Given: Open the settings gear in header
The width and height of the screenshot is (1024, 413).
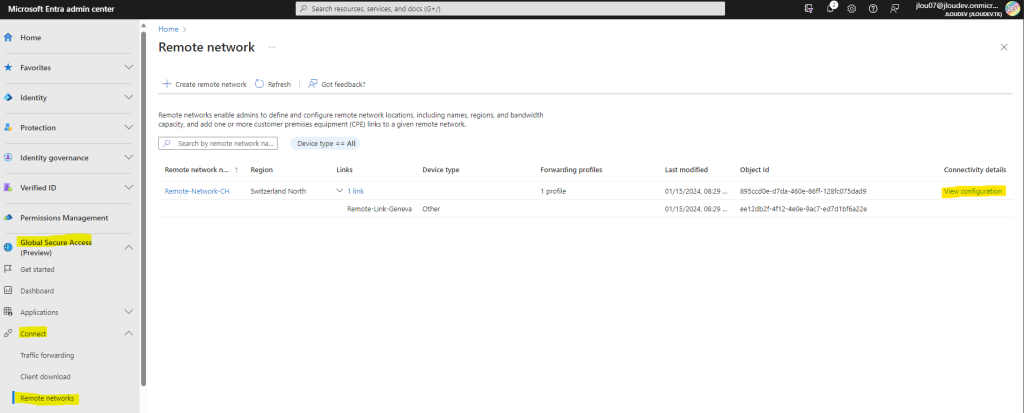Looking at the screenshot, I should (852, 8).
